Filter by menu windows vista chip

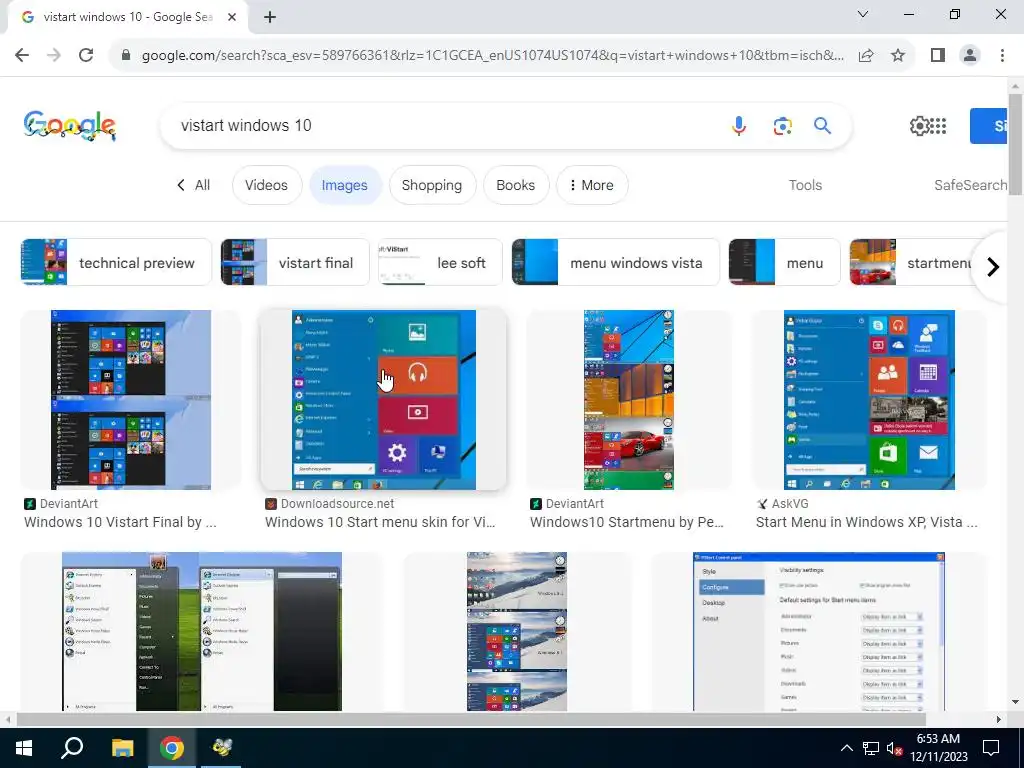coord(616,263)
